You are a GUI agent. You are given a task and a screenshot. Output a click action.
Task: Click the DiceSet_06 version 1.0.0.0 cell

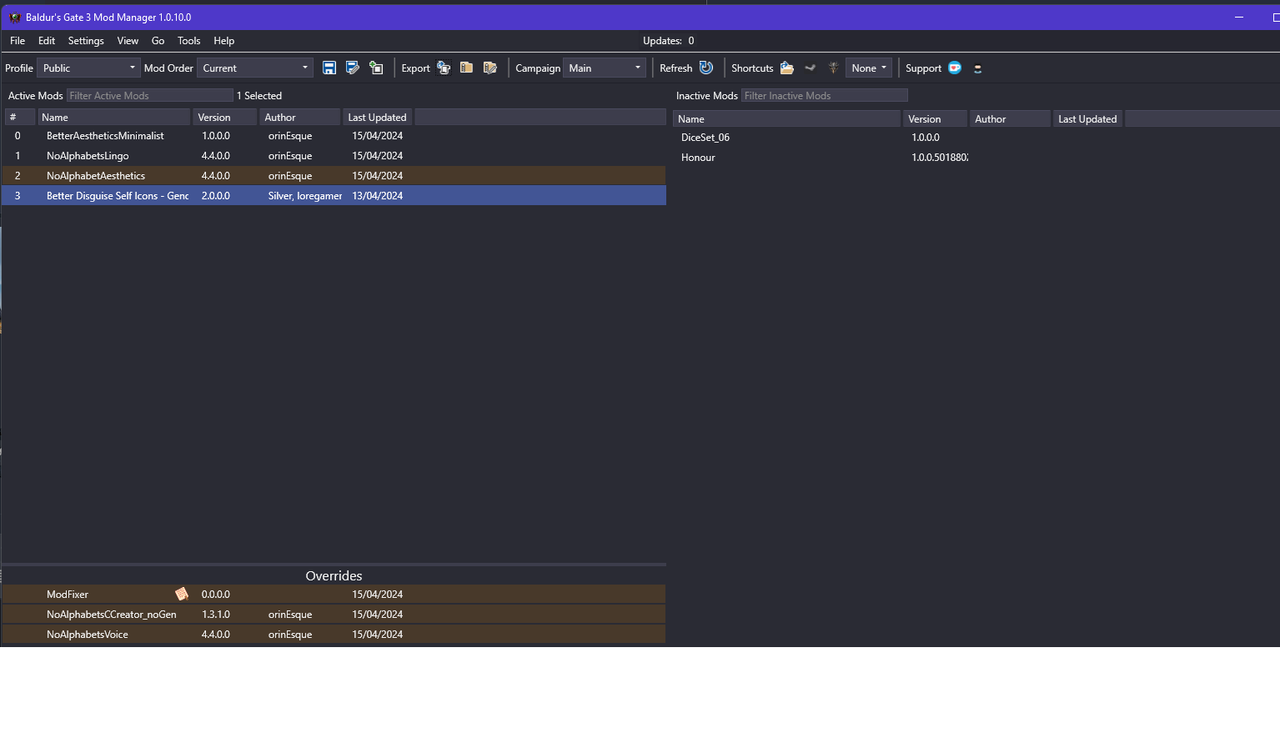[x=926, y=137]
